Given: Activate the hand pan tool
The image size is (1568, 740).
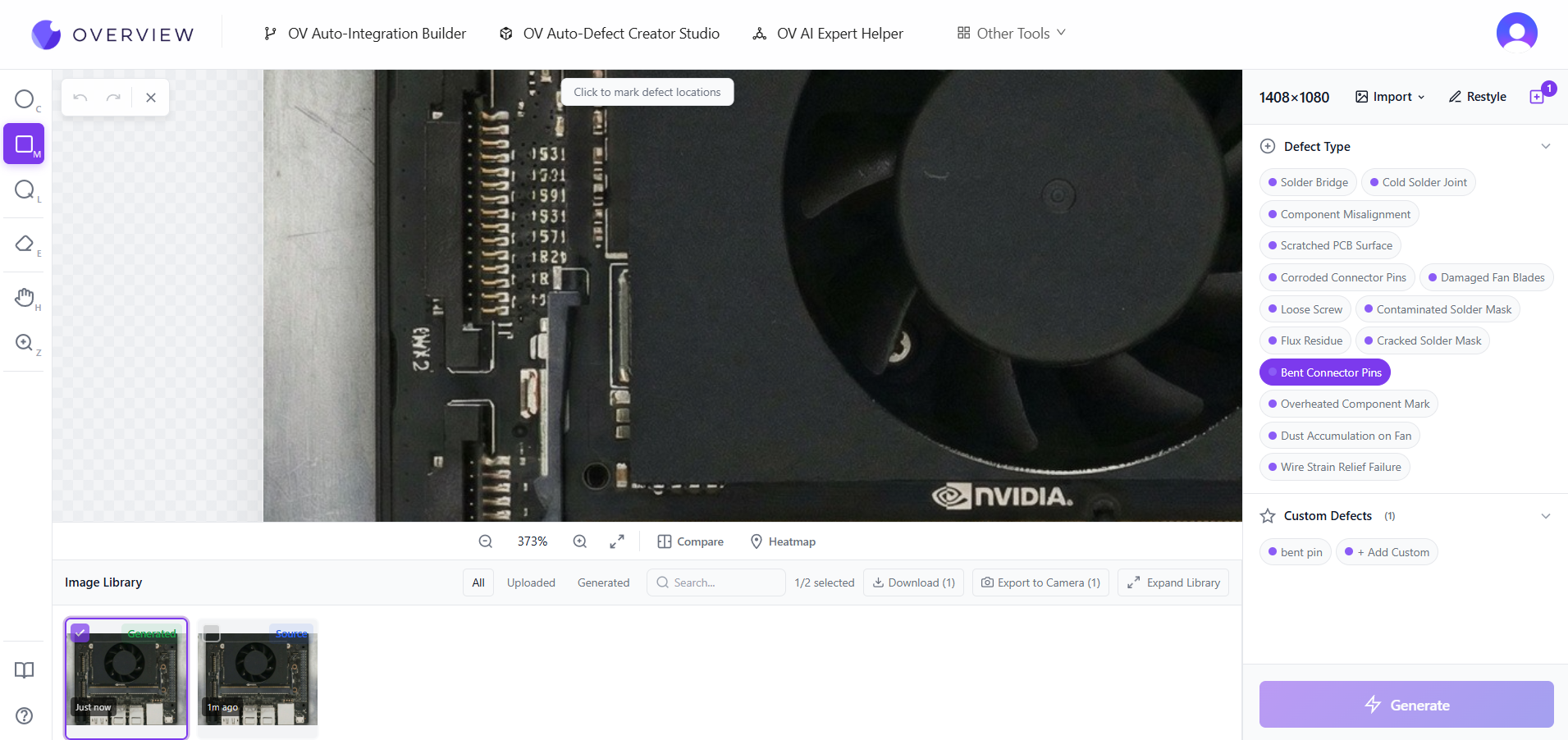Looking at the screenshot, I should (x=25, y=297).
